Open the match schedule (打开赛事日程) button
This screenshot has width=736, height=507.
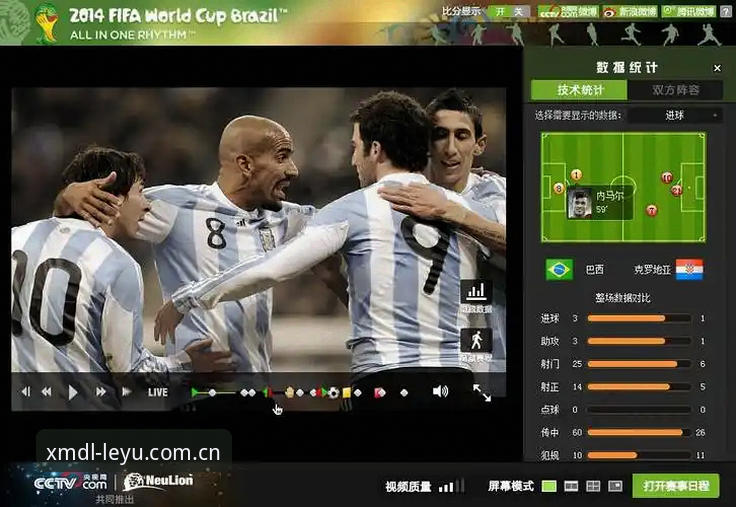(676, 485)
